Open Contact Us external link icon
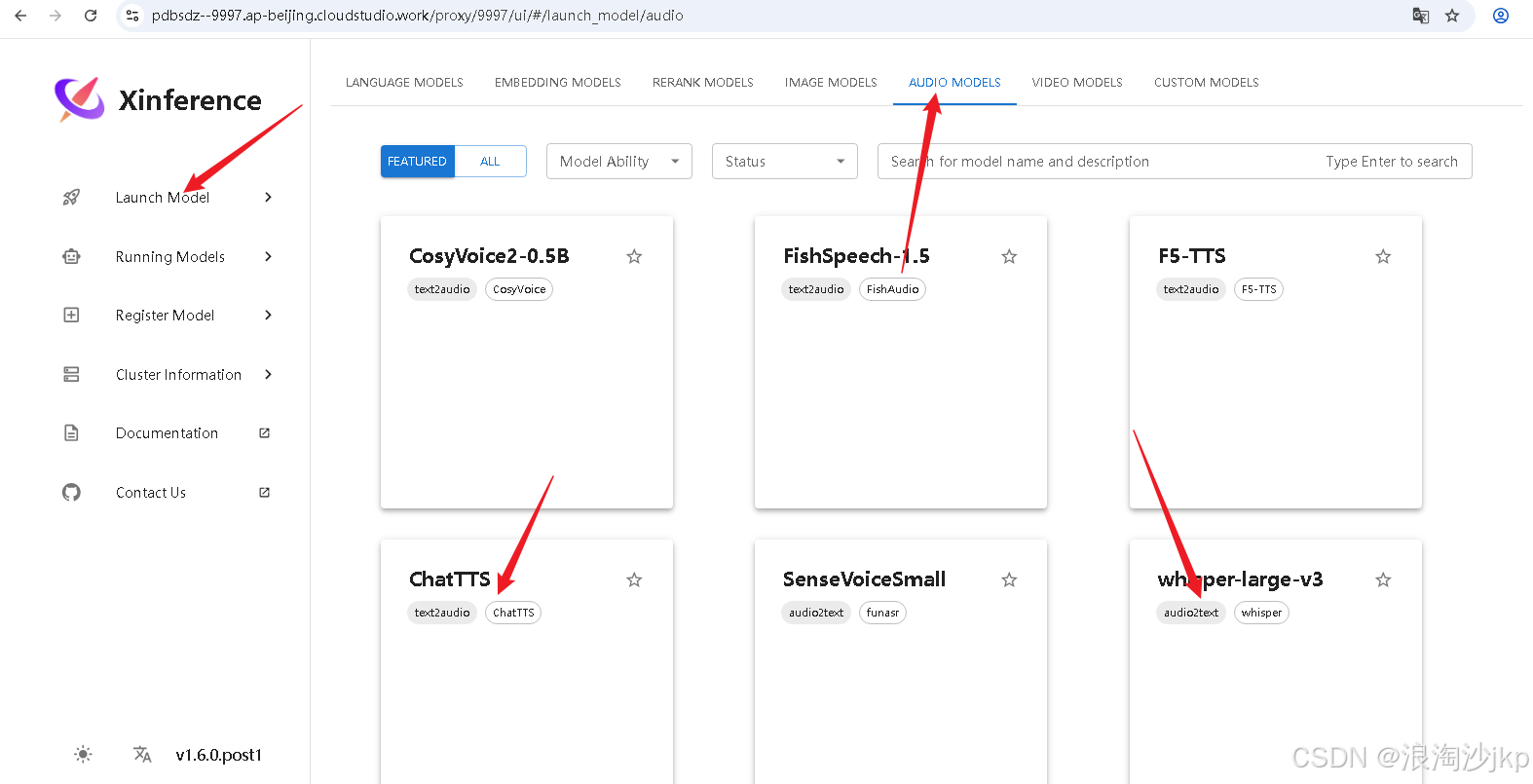 tap(264, 492)
